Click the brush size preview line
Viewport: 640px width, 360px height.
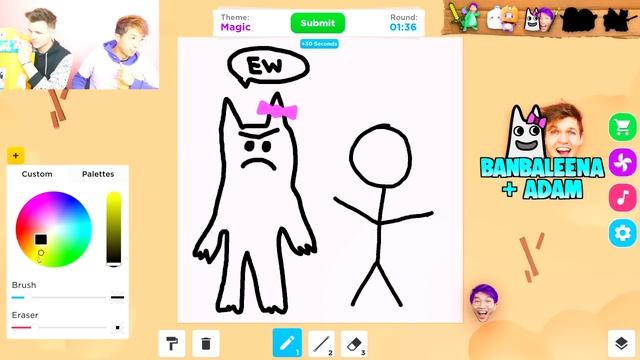(x=118, y=298)
